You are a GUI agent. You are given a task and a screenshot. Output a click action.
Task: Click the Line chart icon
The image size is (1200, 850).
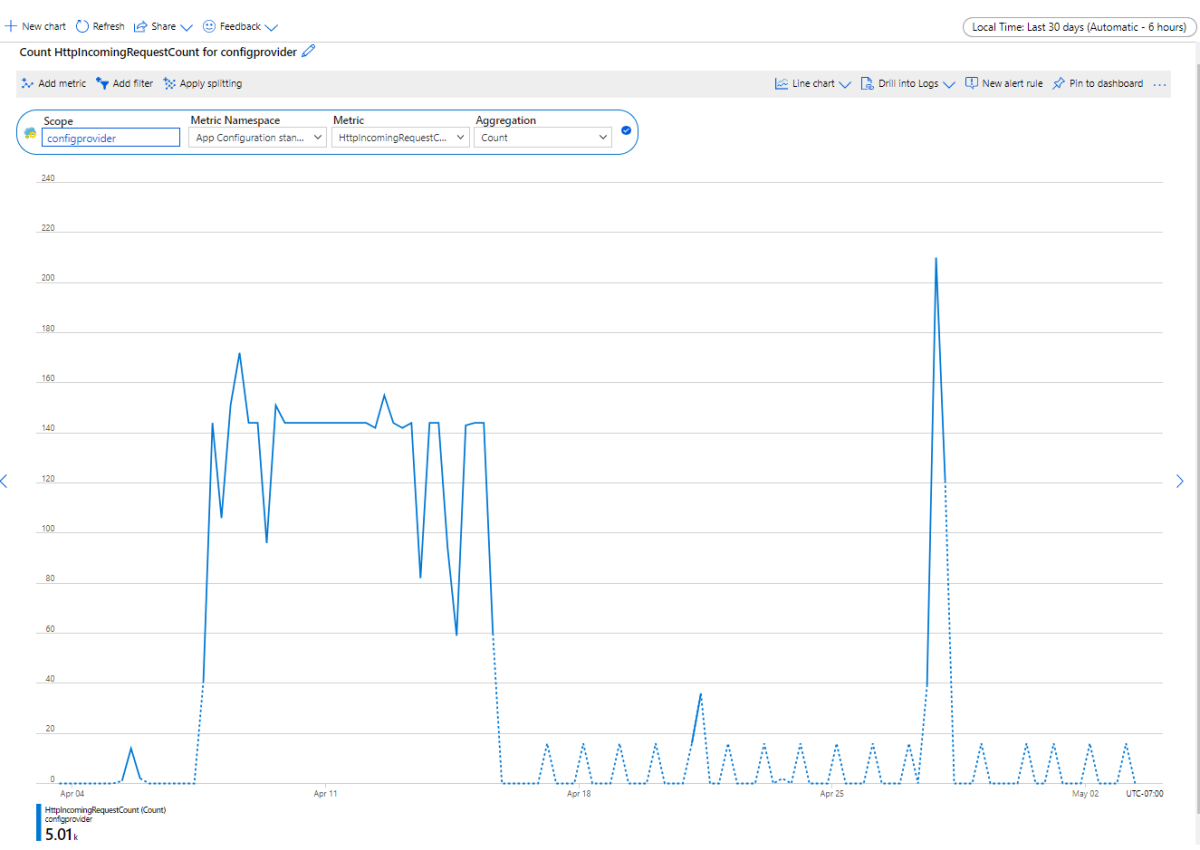[x=782, y=83]
